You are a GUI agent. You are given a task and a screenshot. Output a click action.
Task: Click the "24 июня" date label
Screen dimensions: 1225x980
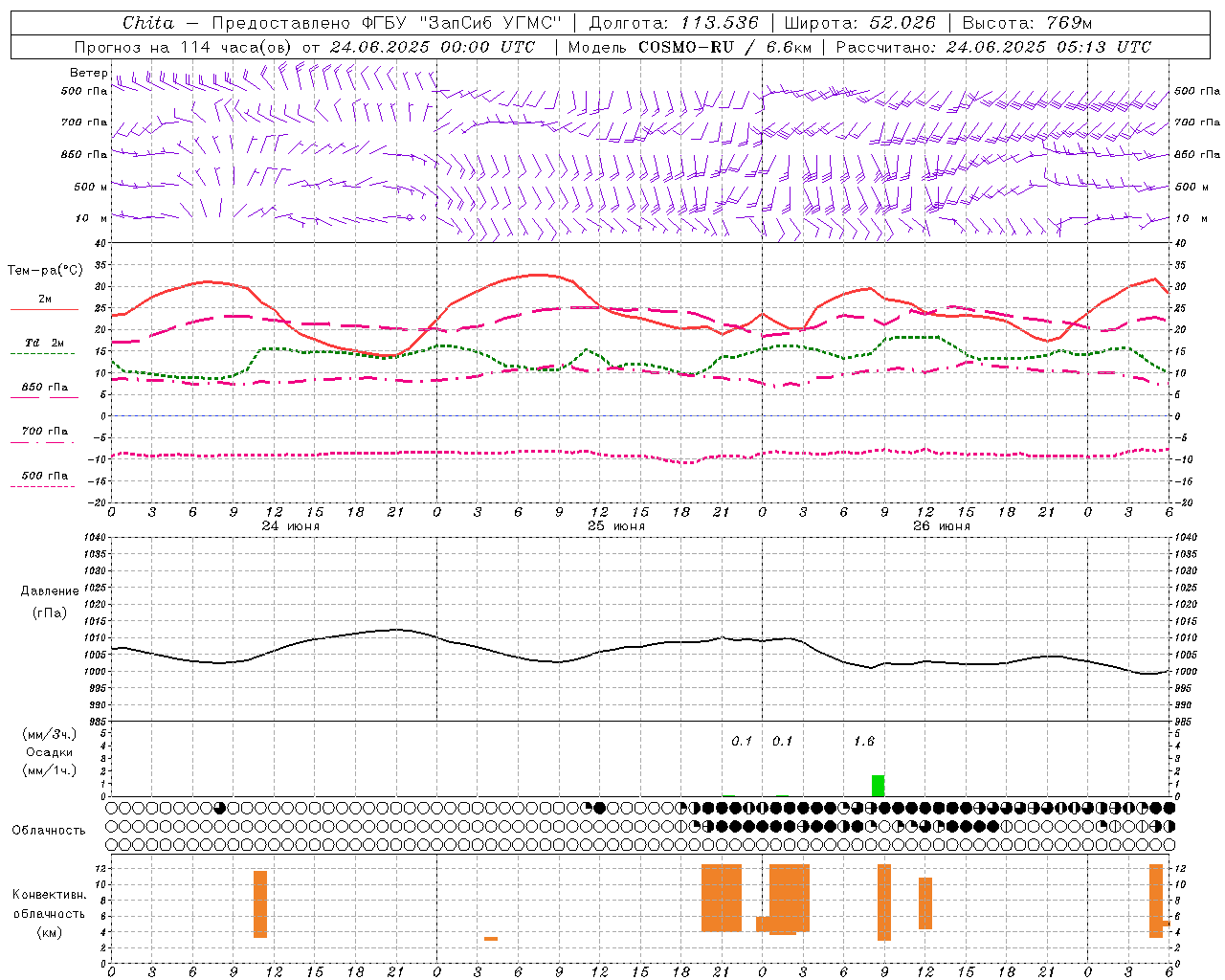coord(291,526)
